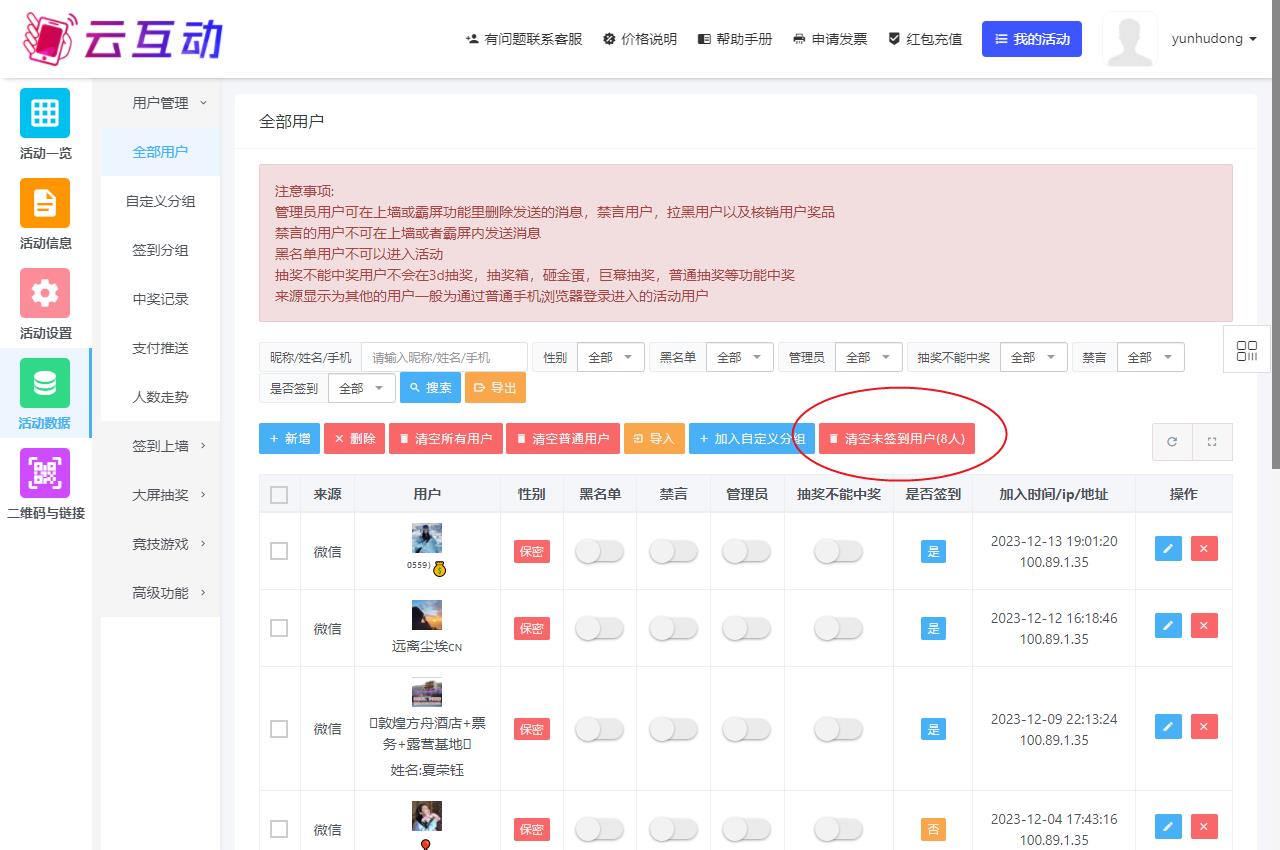Toggle 黑名单 switch for first user
This screenshot has height=850, width=1280.
pos(599,551)
